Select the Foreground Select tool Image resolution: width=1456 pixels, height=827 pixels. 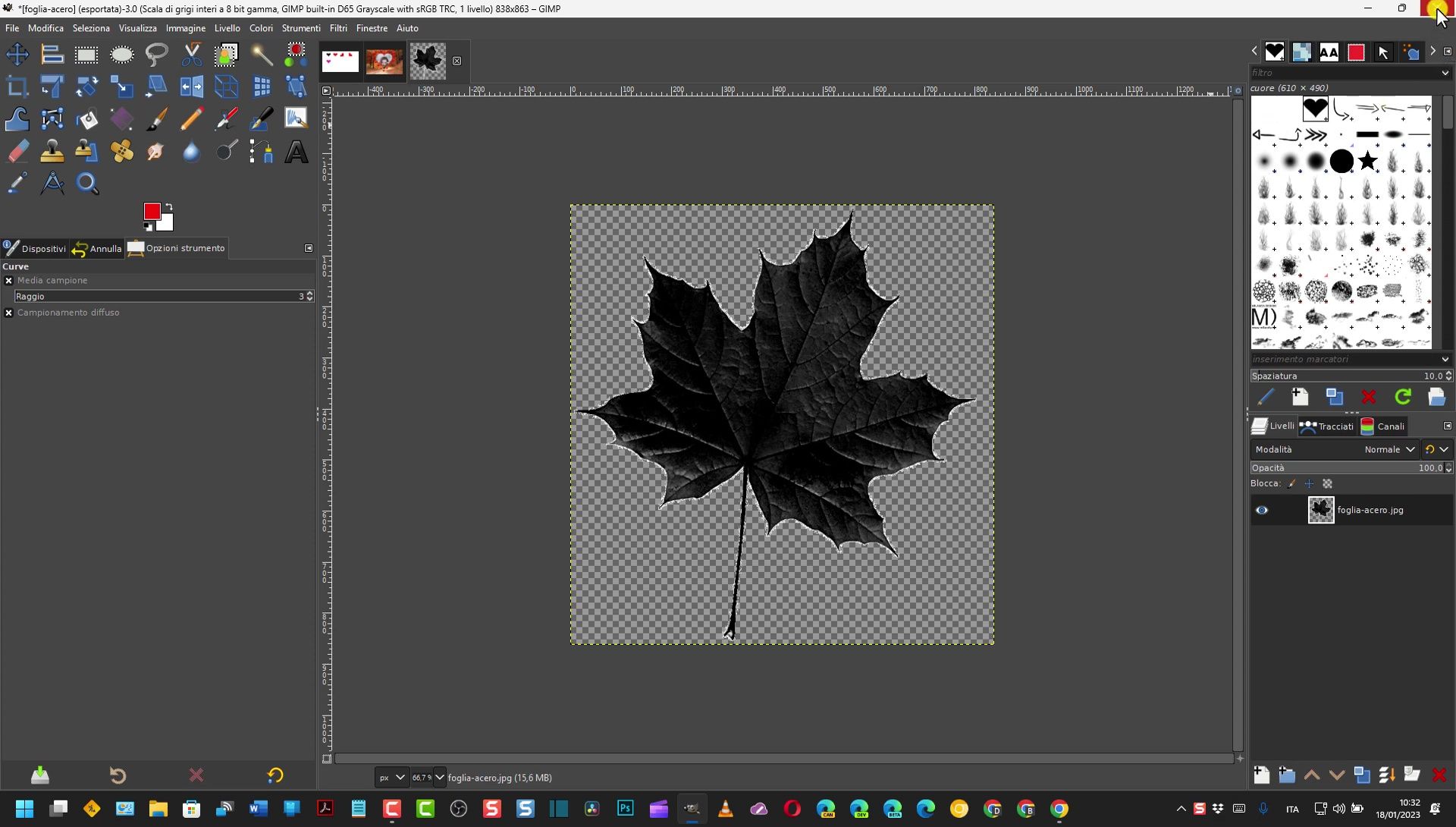(x=226, y=55)
